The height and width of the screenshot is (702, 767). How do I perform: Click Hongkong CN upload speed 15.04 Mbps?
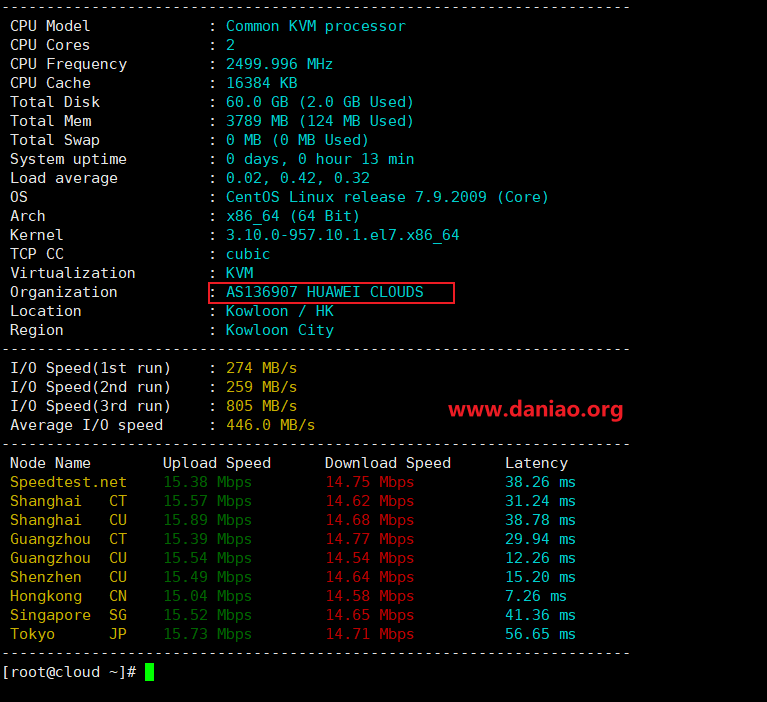207,596
